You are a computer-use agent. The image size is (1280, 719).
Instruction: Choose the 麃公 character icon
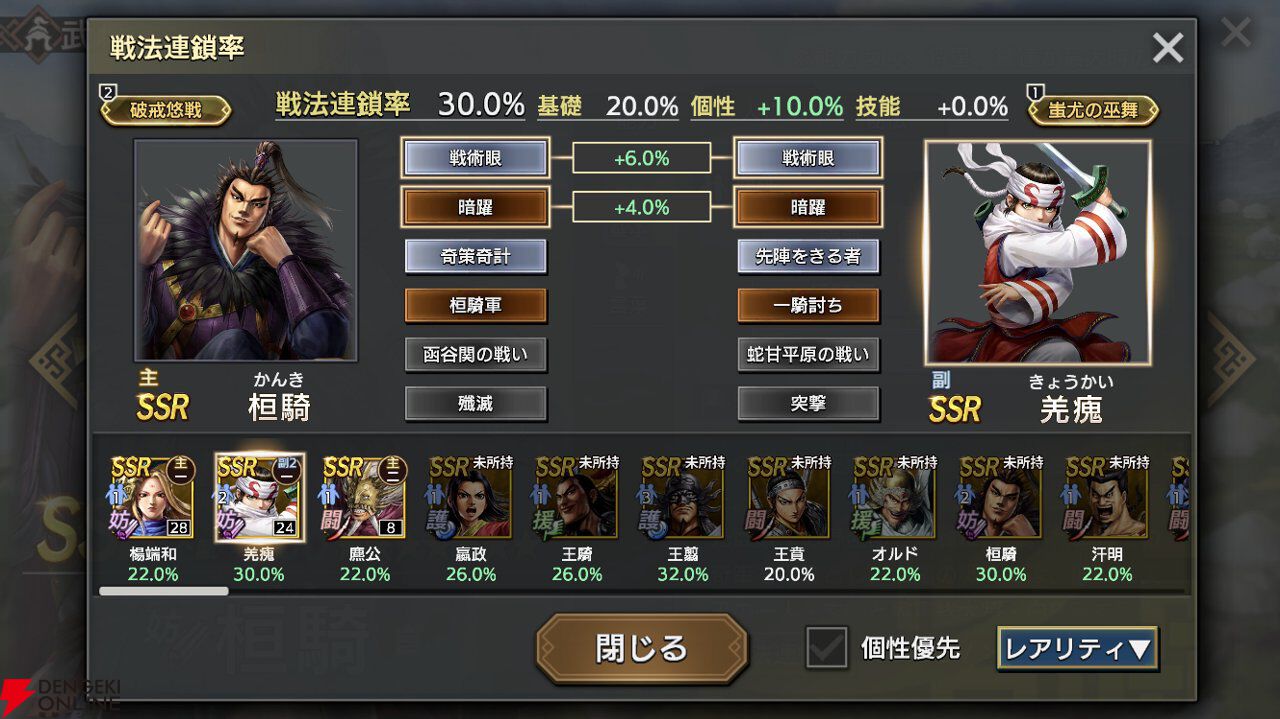point(365,497)
